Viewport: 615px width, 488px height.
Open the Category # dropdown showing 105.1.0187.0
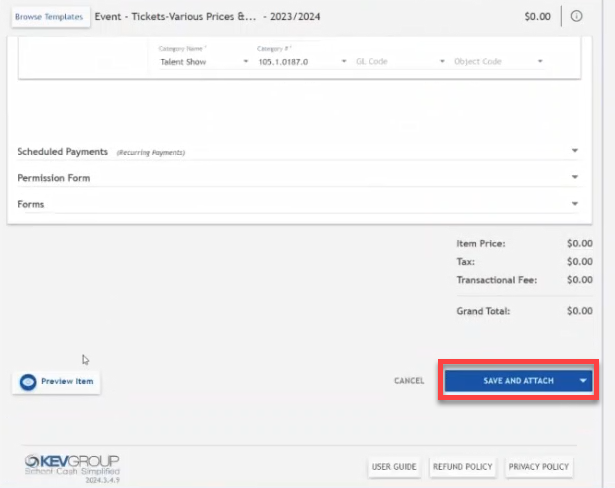(302, 62)
